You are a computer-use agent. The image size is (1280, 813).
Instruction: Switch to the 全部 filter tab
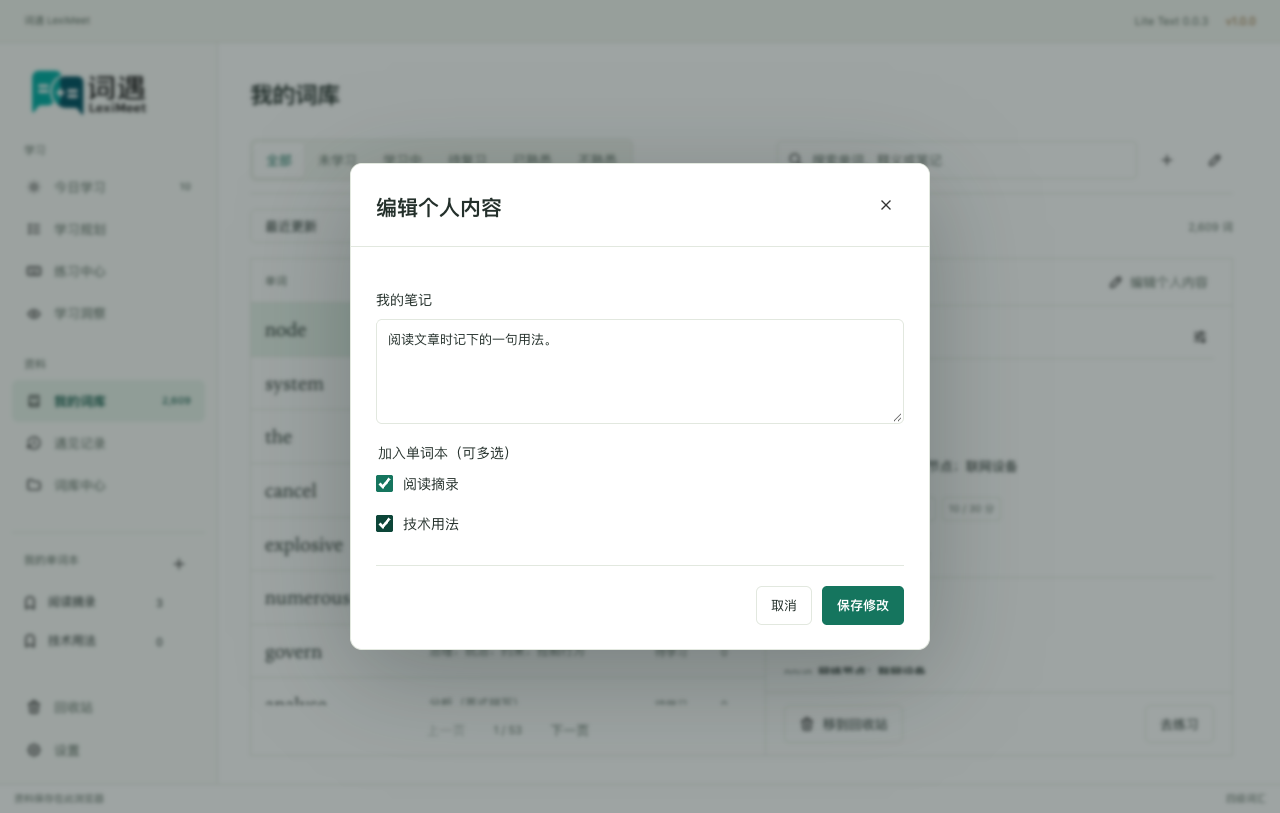click(279, 160)
